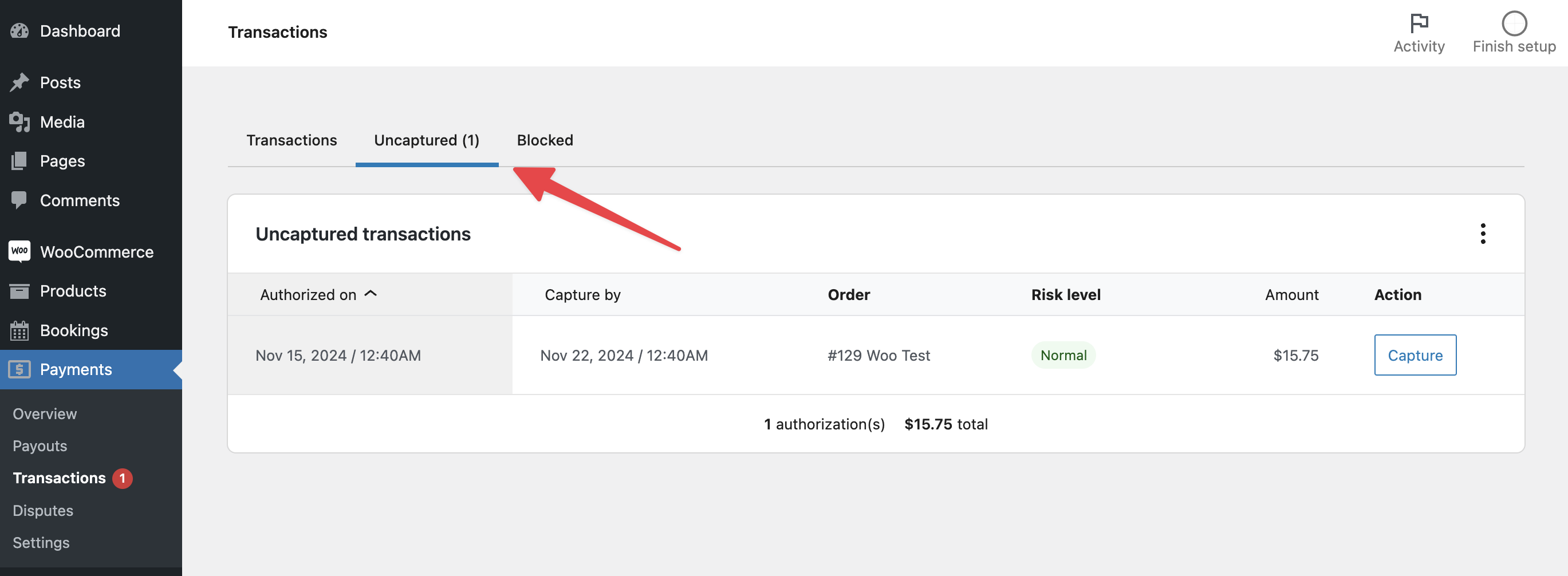Click the Posts pushpin icon
Screen dimensions: 1568x576
click(x=19, y=81)
